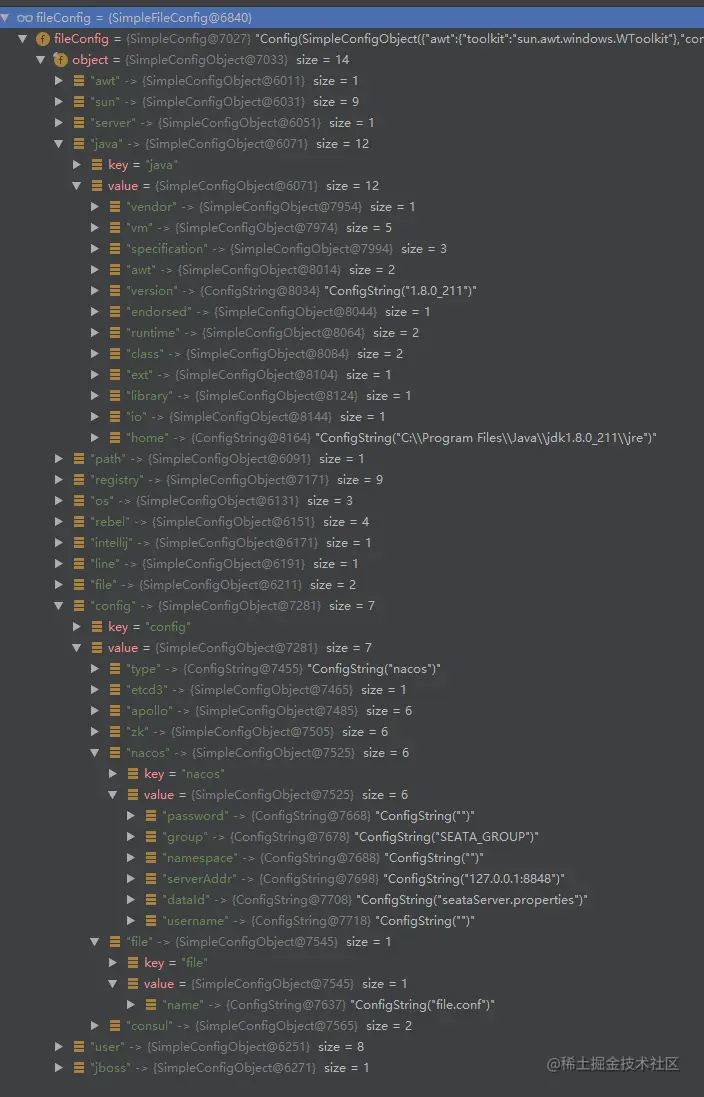This screenshot has width=704, height=1097.
Task: Collapse the "java" map entry
Action: 59,143
